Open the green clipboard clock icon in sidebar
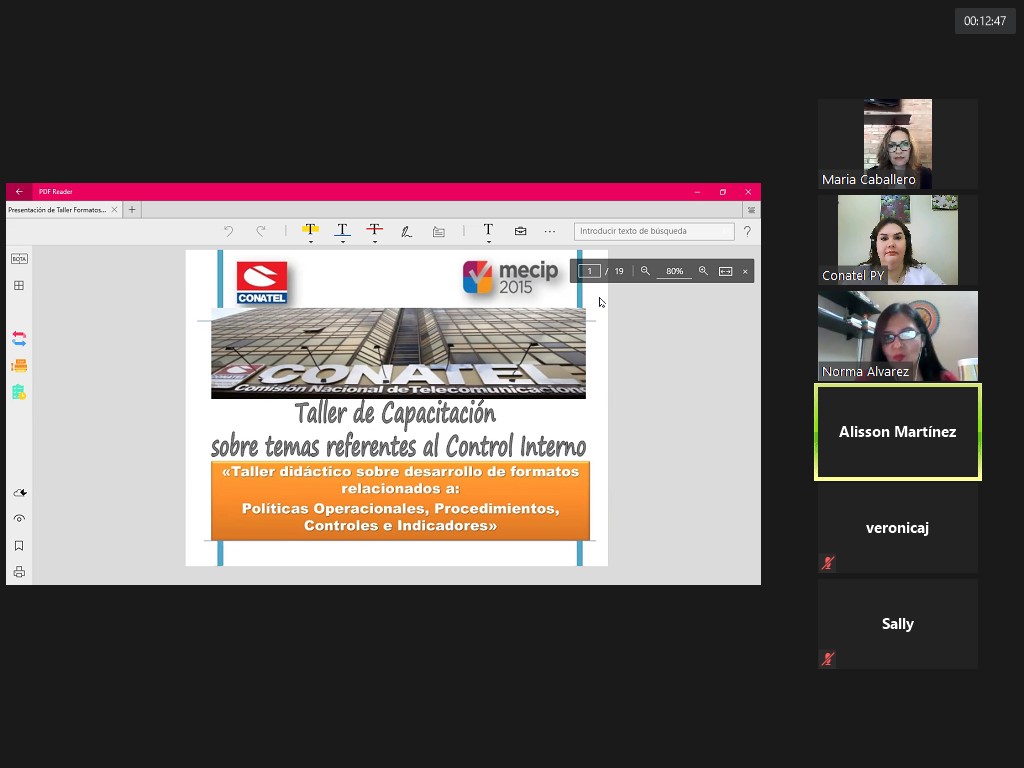1024x768 pixels. 19,392
